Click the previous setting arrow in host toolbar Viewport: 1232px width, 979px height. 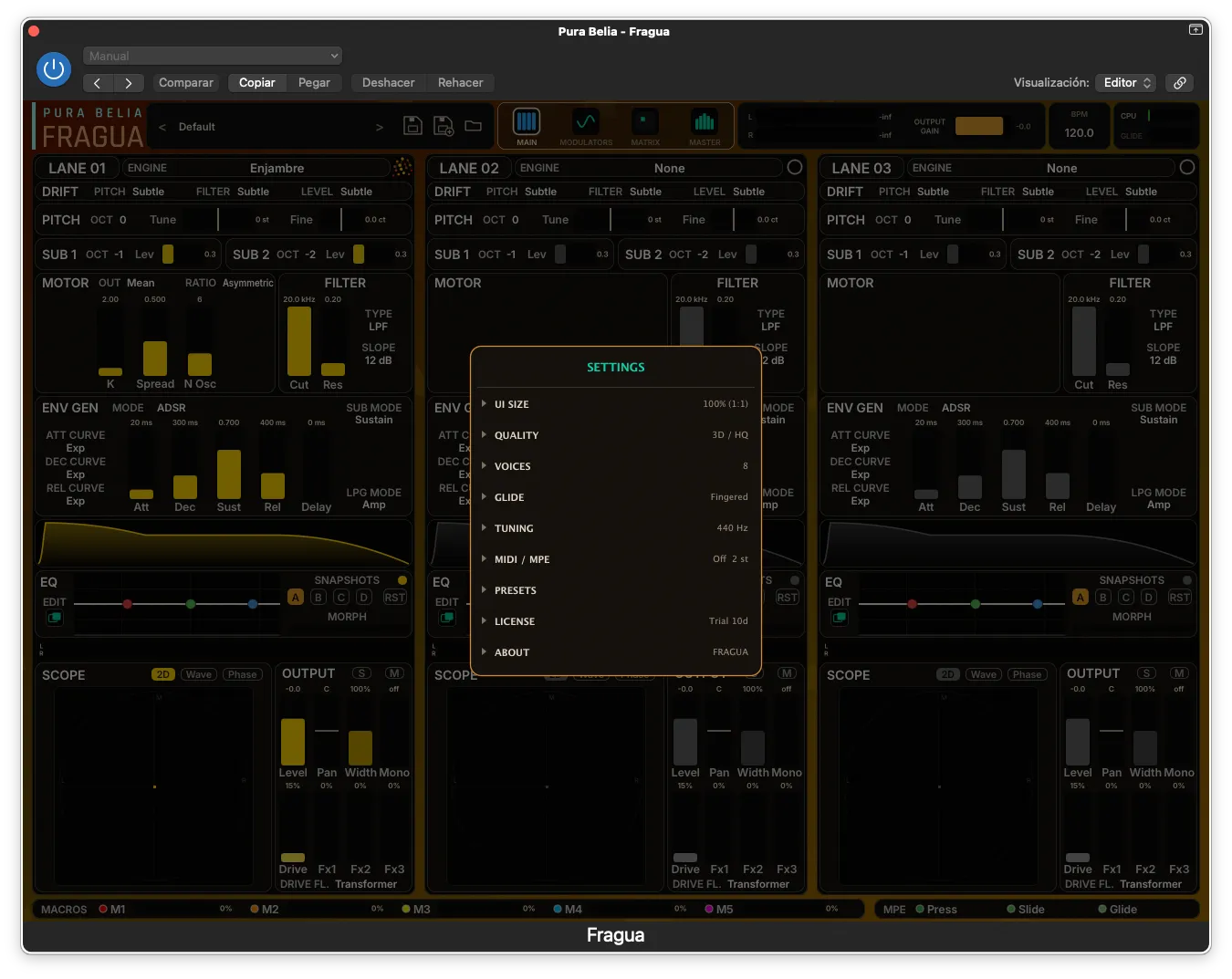tap(98, 83)
